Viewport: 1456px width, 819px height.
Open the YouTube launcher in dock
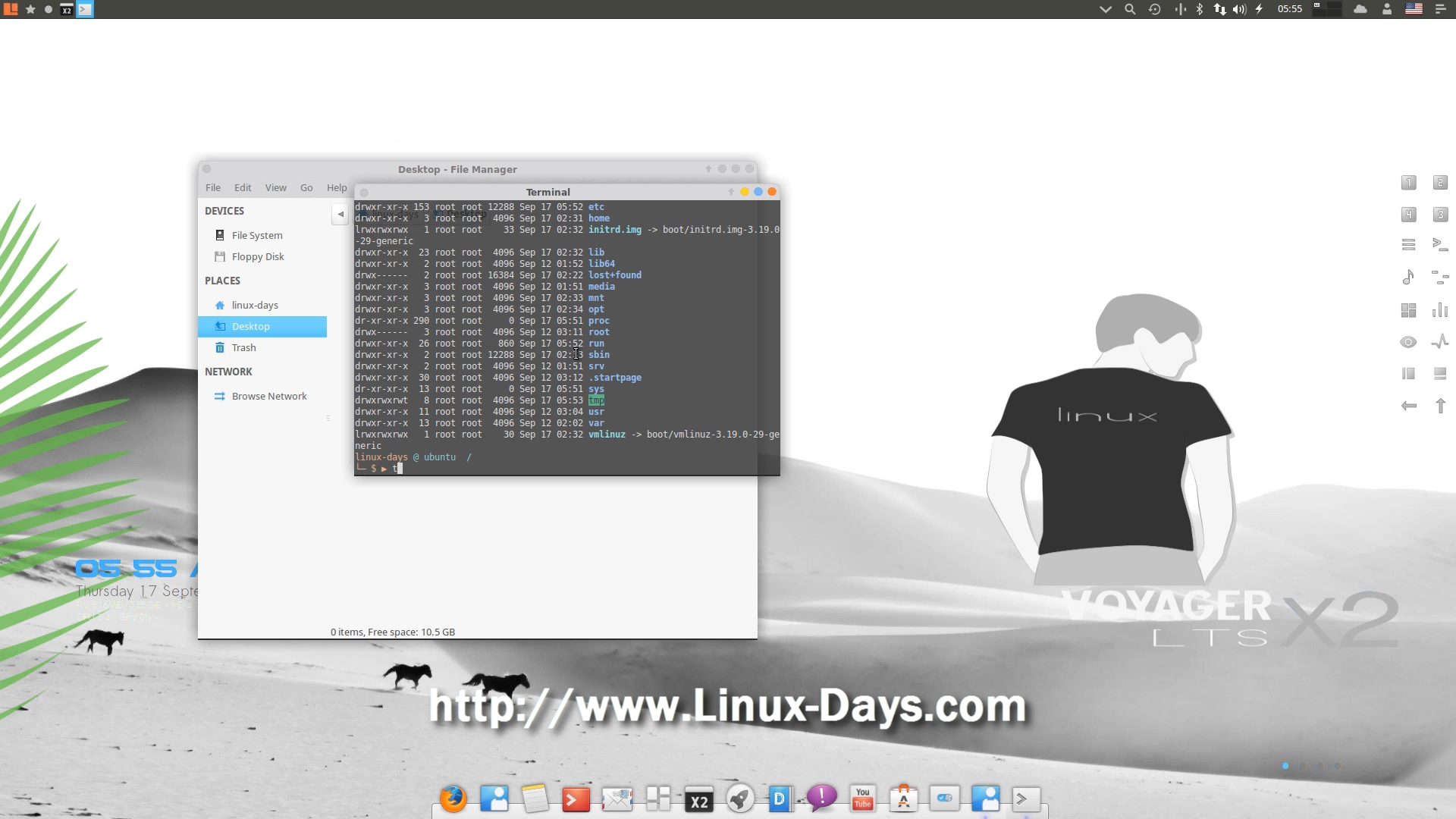point(862,799)
